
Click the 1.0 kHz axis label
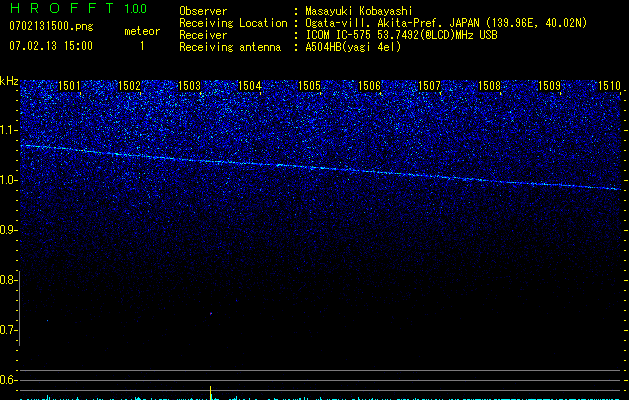coord(8,180)
